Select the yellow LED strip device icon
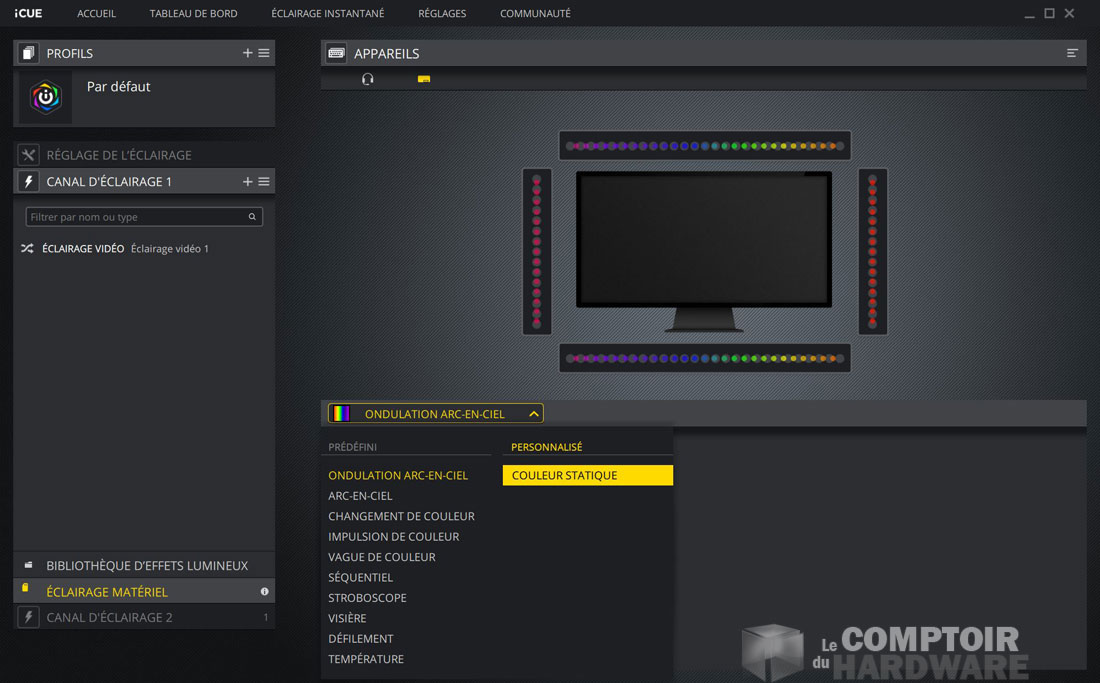Screen dimensions: 1100x683 [423, 78]
